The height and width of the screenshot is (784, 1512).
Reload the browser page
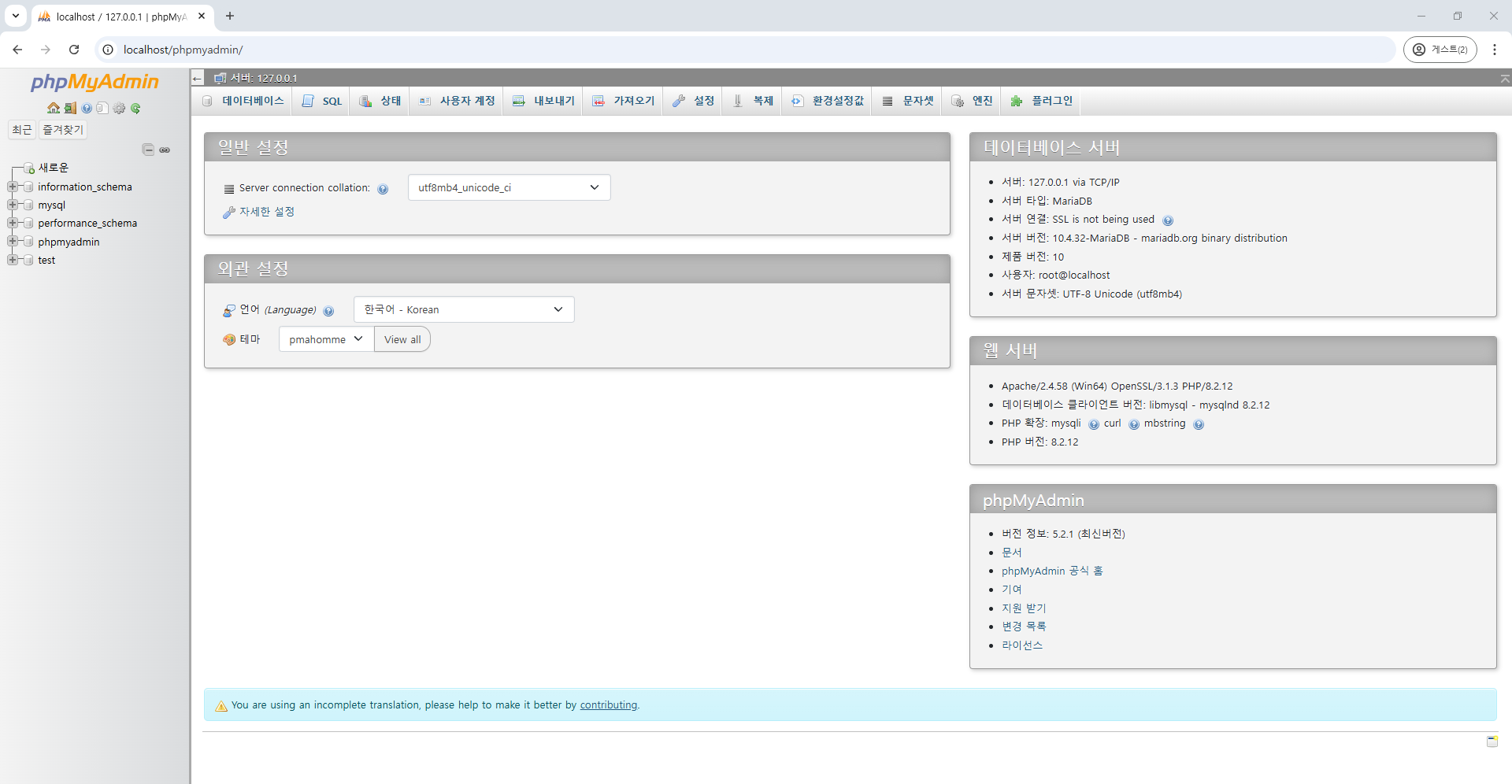(x=74, y=50)
